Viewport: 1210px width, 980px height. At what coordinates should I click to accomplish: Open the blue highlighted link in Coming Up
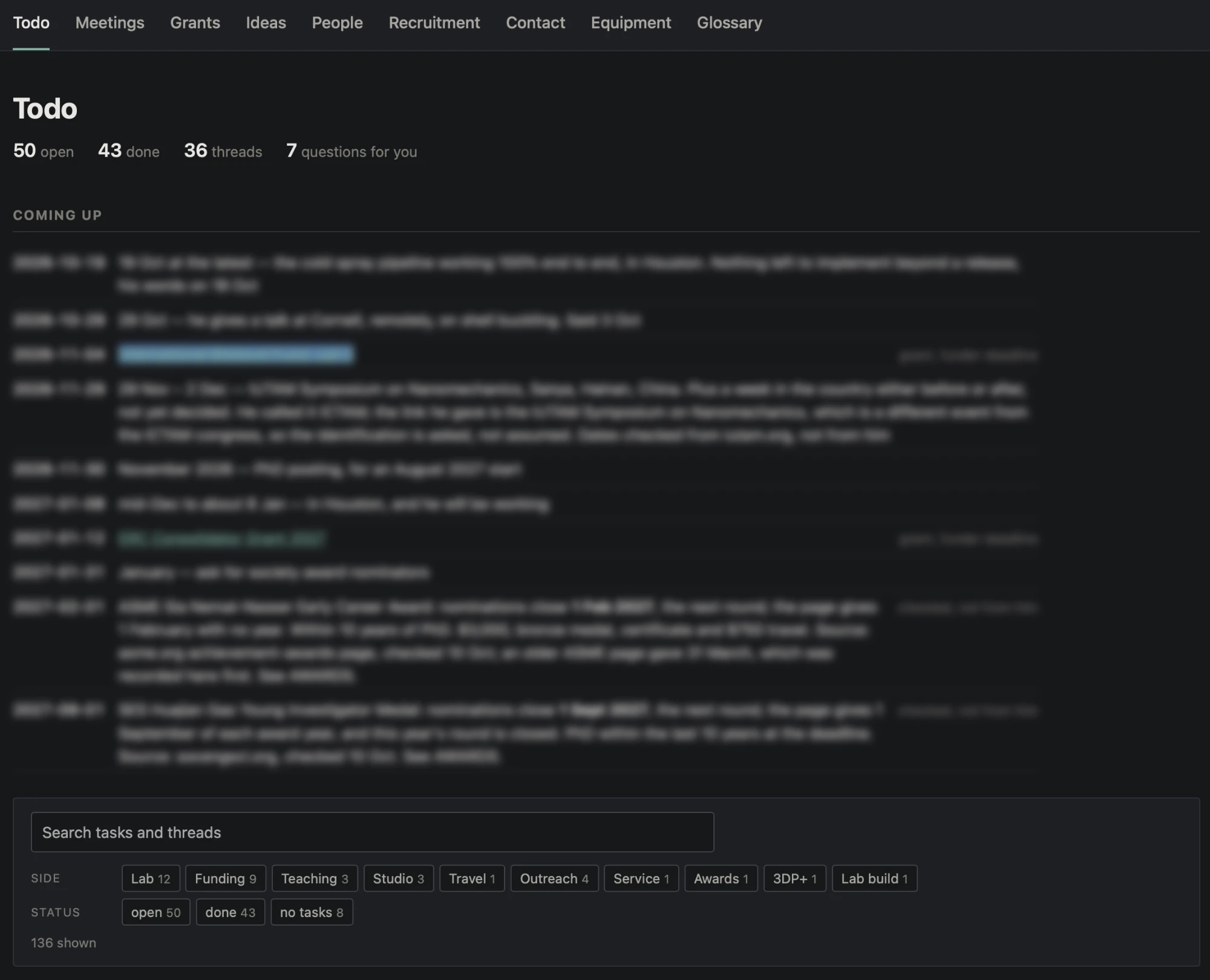click(236, 354)
